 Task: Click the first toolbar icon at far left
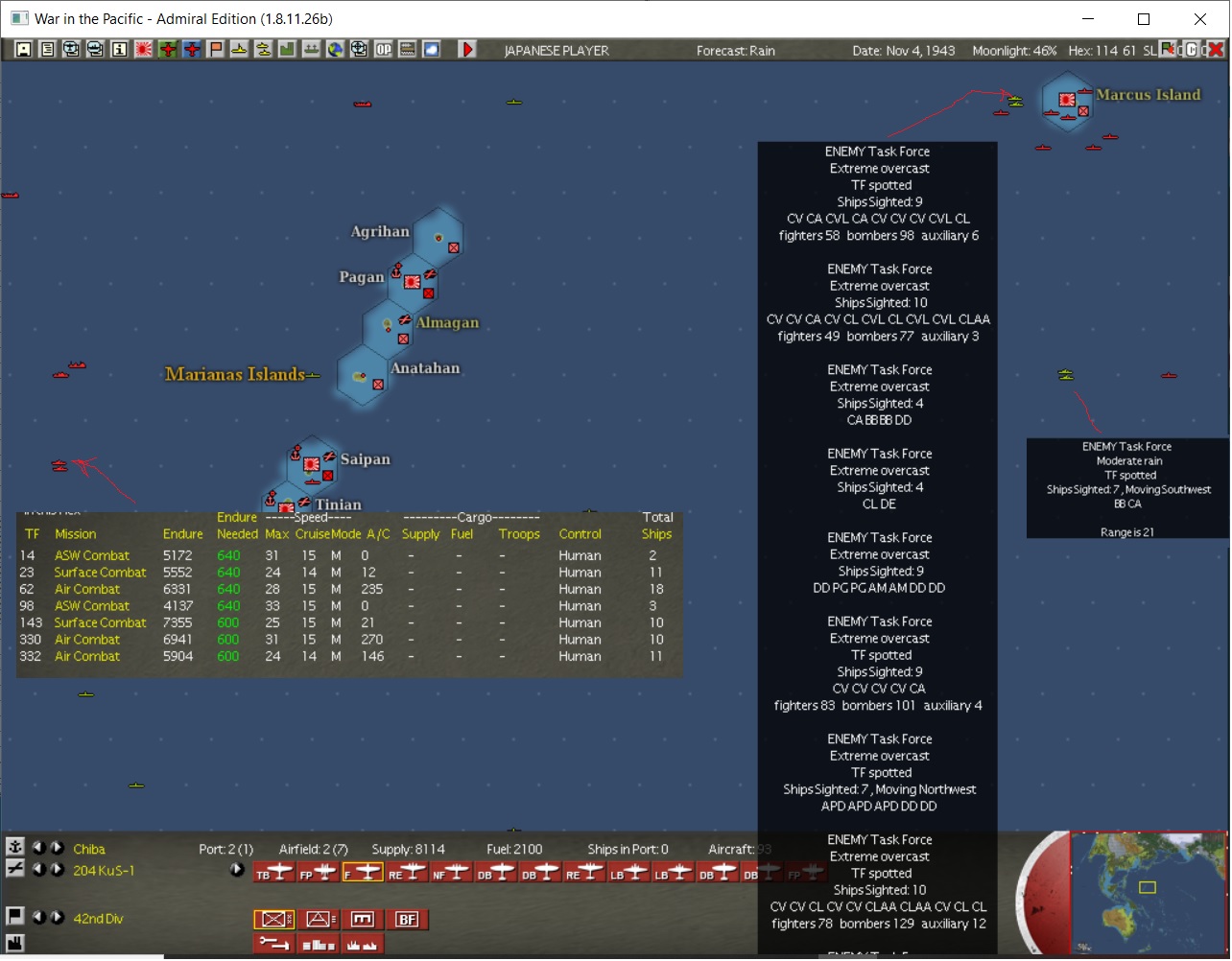(x=24, y=50)
